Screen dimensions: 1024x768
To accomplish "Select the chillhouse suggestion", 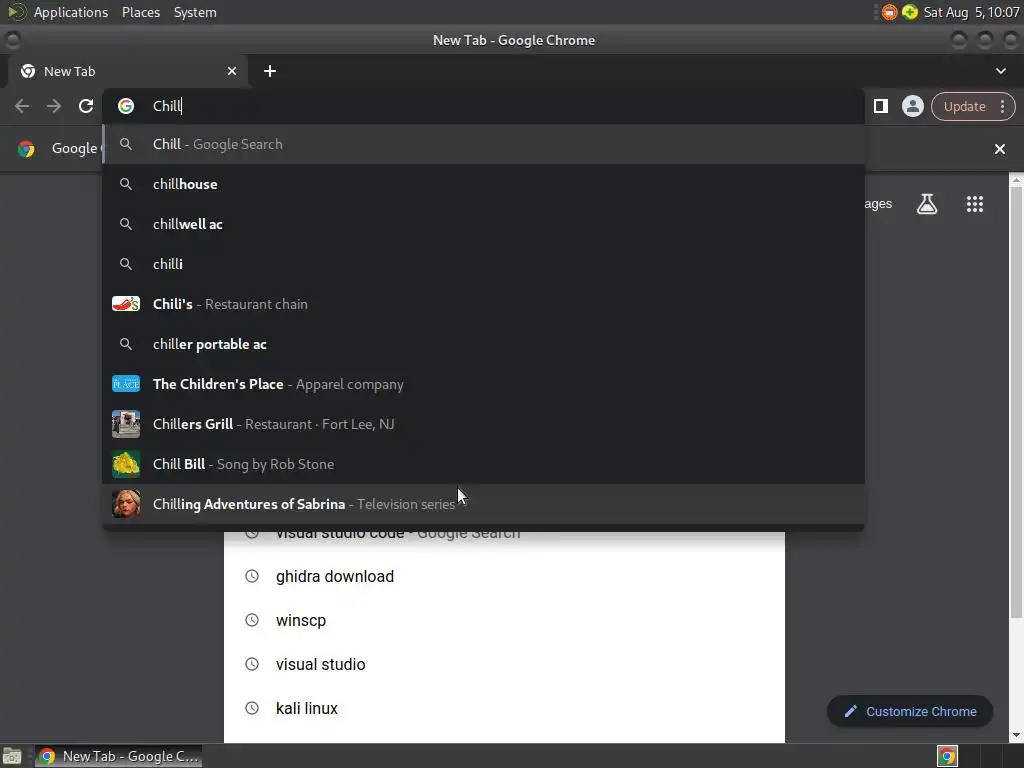I will coord(483,184).
